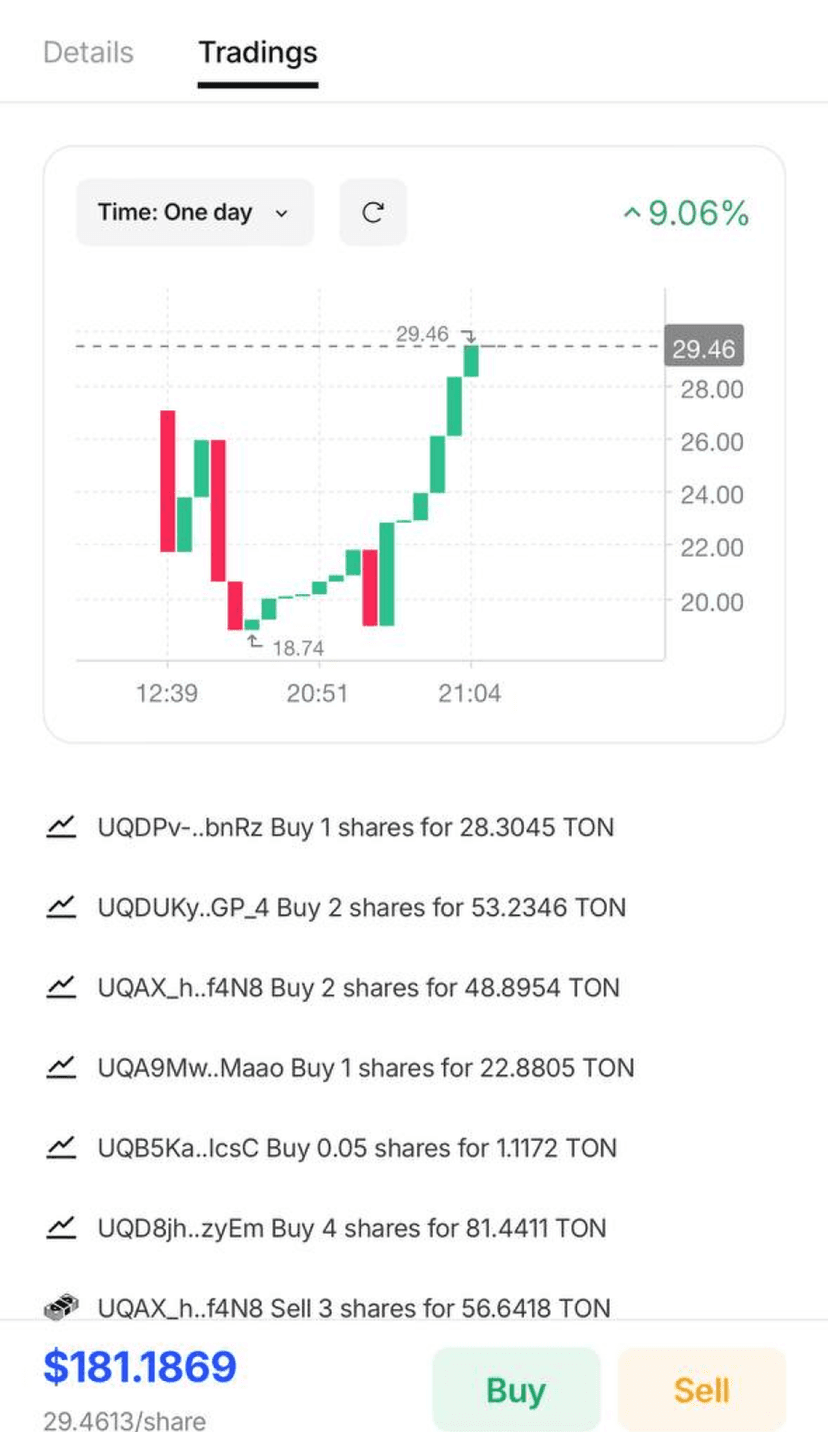Open UQD8jh..zyEm Buy 4 shares transaction
The image size is (828, 1432).
pyautogui.click(x=351, y=1227)
